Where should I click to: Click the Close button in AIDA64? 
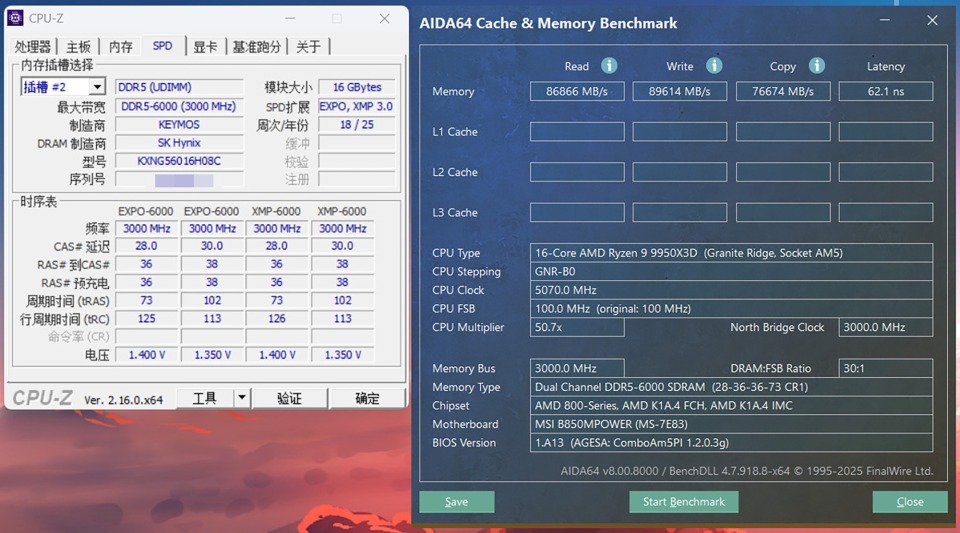click(910, 502)
